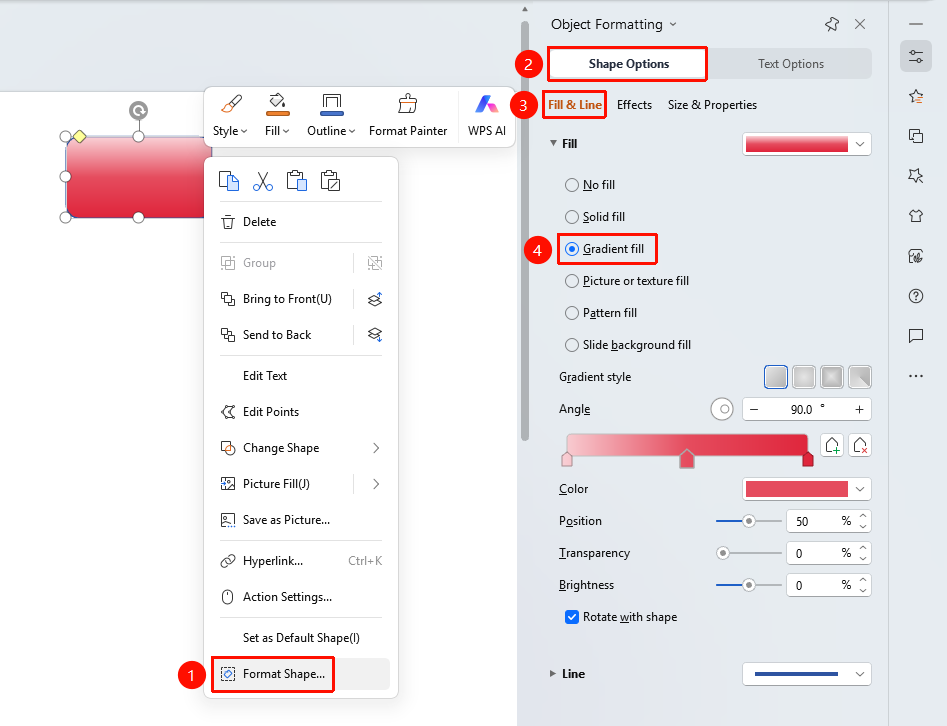Collapse the Fill section
This screenshot has height=726, width=947.
553,143
